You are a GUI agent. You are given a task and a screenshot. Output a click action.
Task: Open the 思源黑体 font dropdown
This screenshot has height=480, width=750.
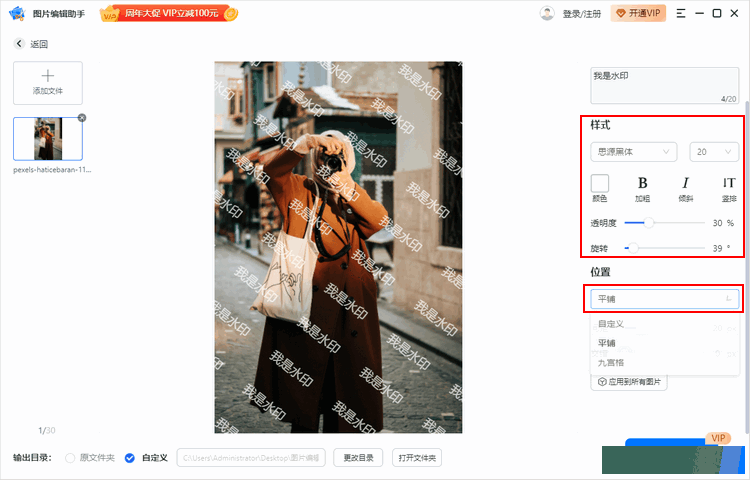click(x=633, y=152)
